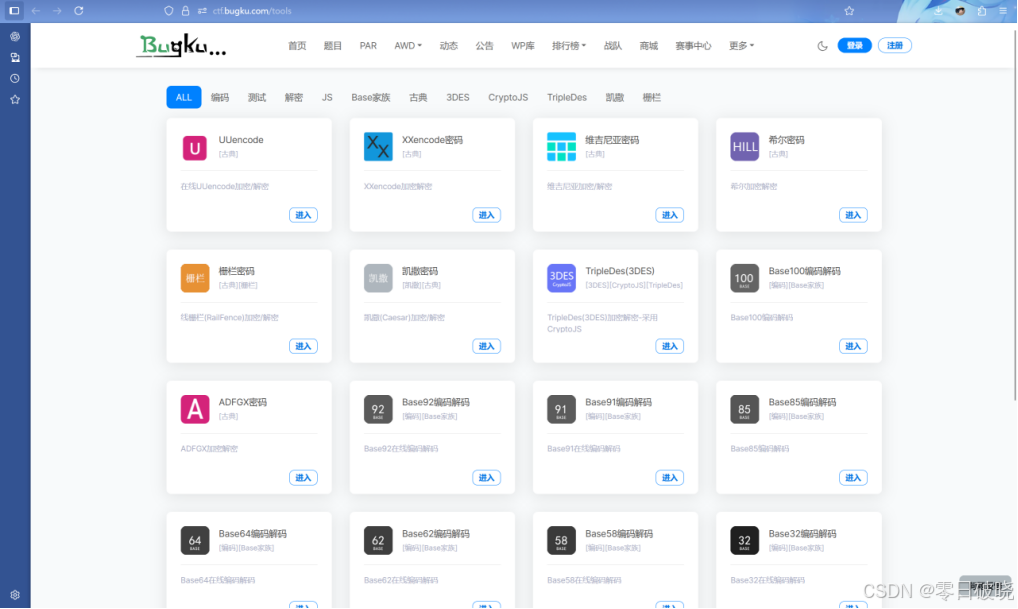The image size is (1018, 609).
Task: Open the Base32 tool icon
Action: click(745, 541)
